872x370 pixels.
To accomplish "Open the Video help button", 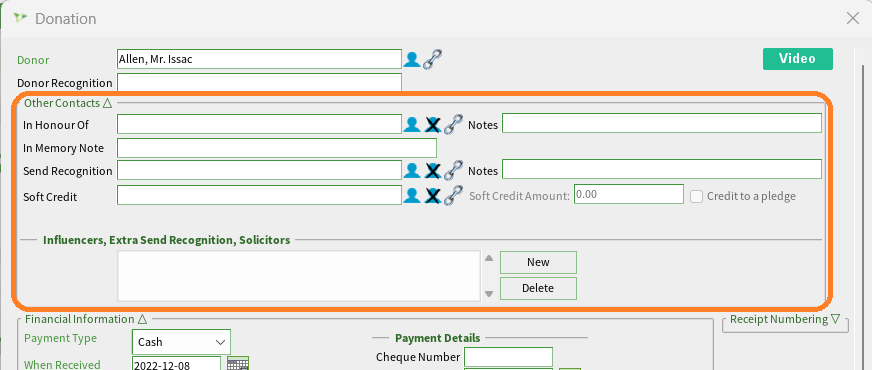I will point(797,59).
